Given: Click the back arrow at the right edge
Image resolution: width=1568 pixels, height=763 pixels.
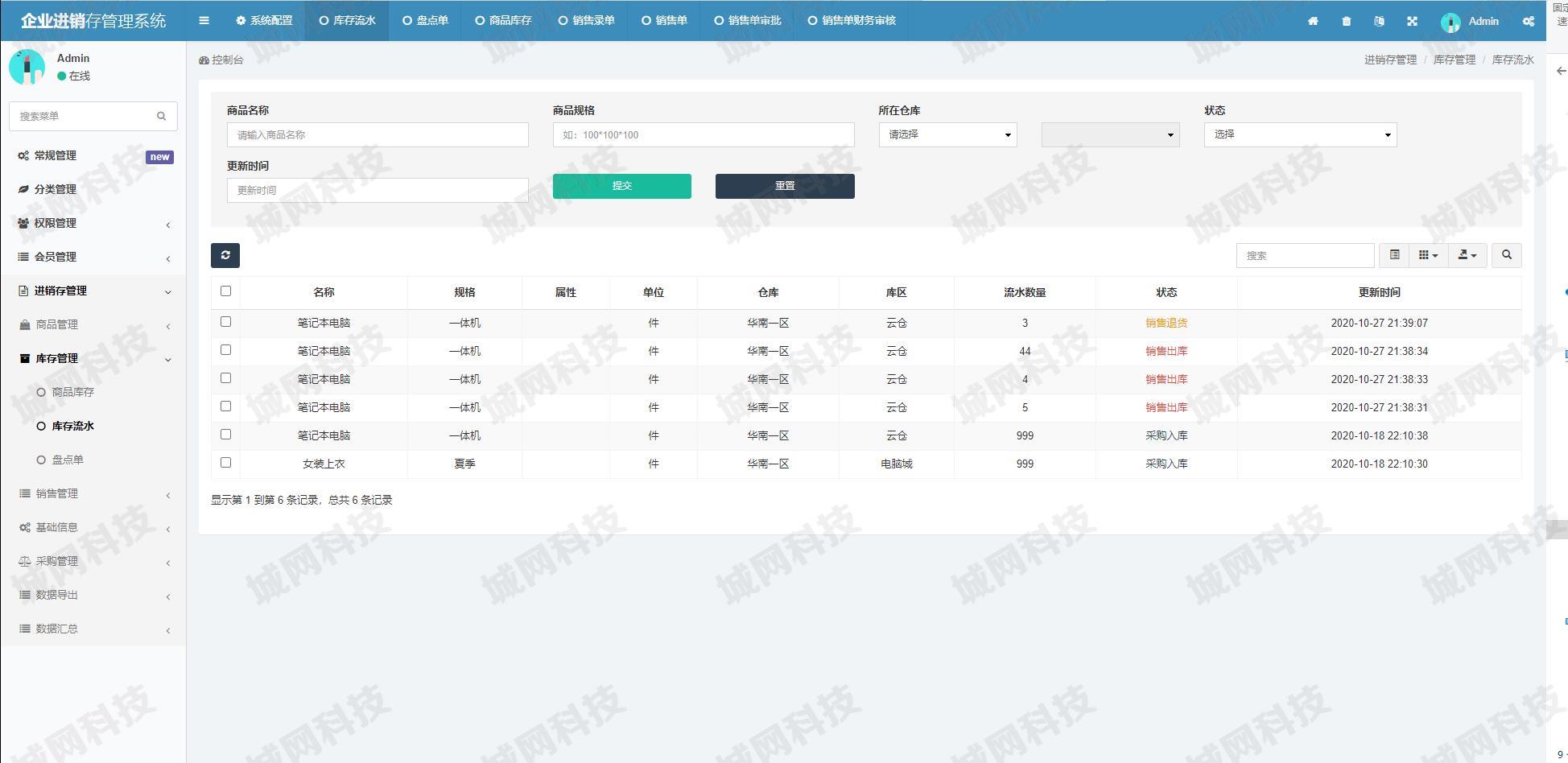Looking at the screenshot, I should (1561, 71).
